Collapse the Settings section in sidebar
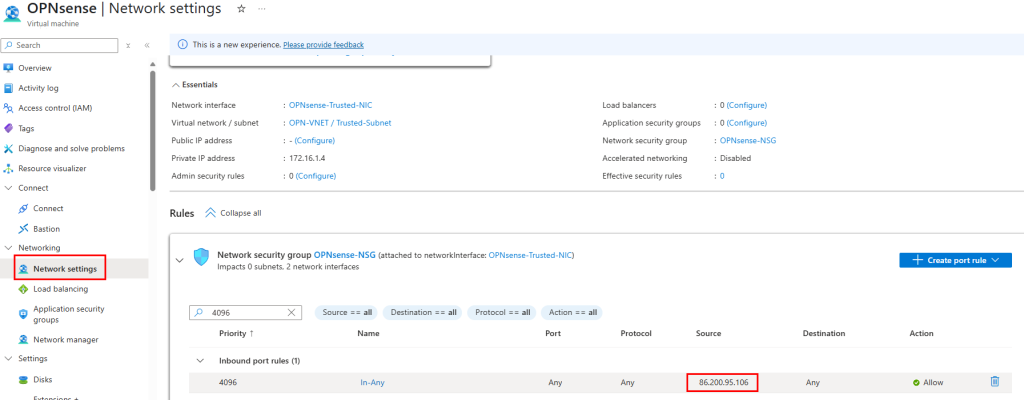Screen dimensions: 1024x400 pos(8,359)
